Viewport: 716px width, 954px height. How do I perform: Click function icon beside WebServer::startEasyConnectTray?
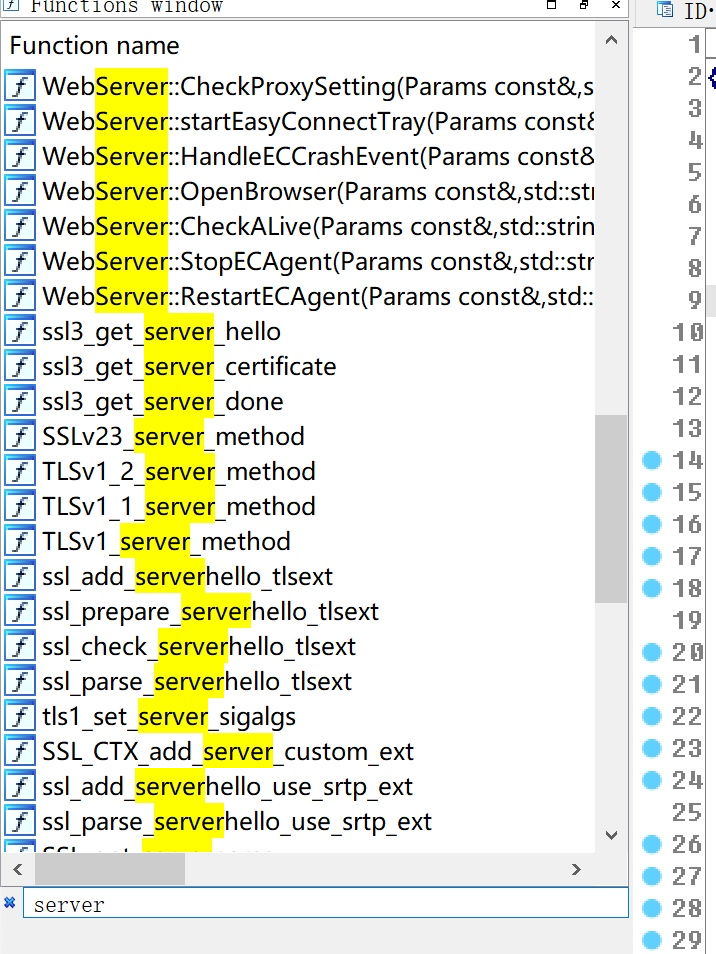(20, 120)
